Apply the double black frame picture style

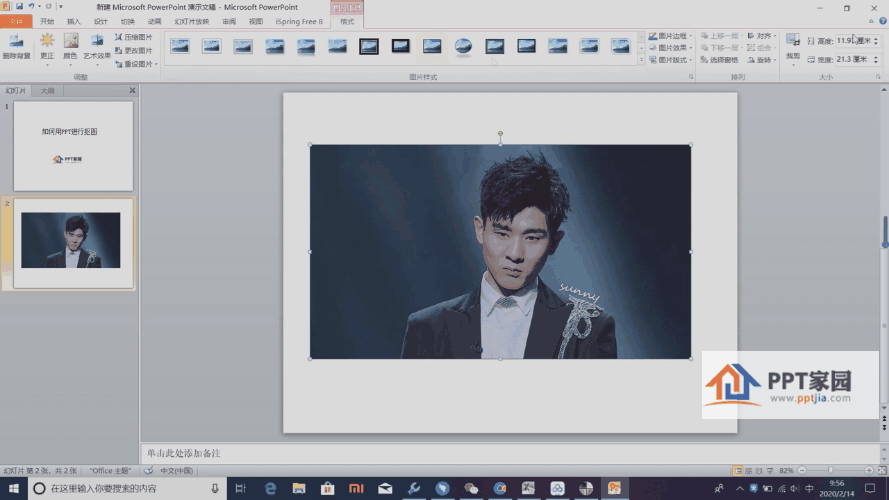369,46
